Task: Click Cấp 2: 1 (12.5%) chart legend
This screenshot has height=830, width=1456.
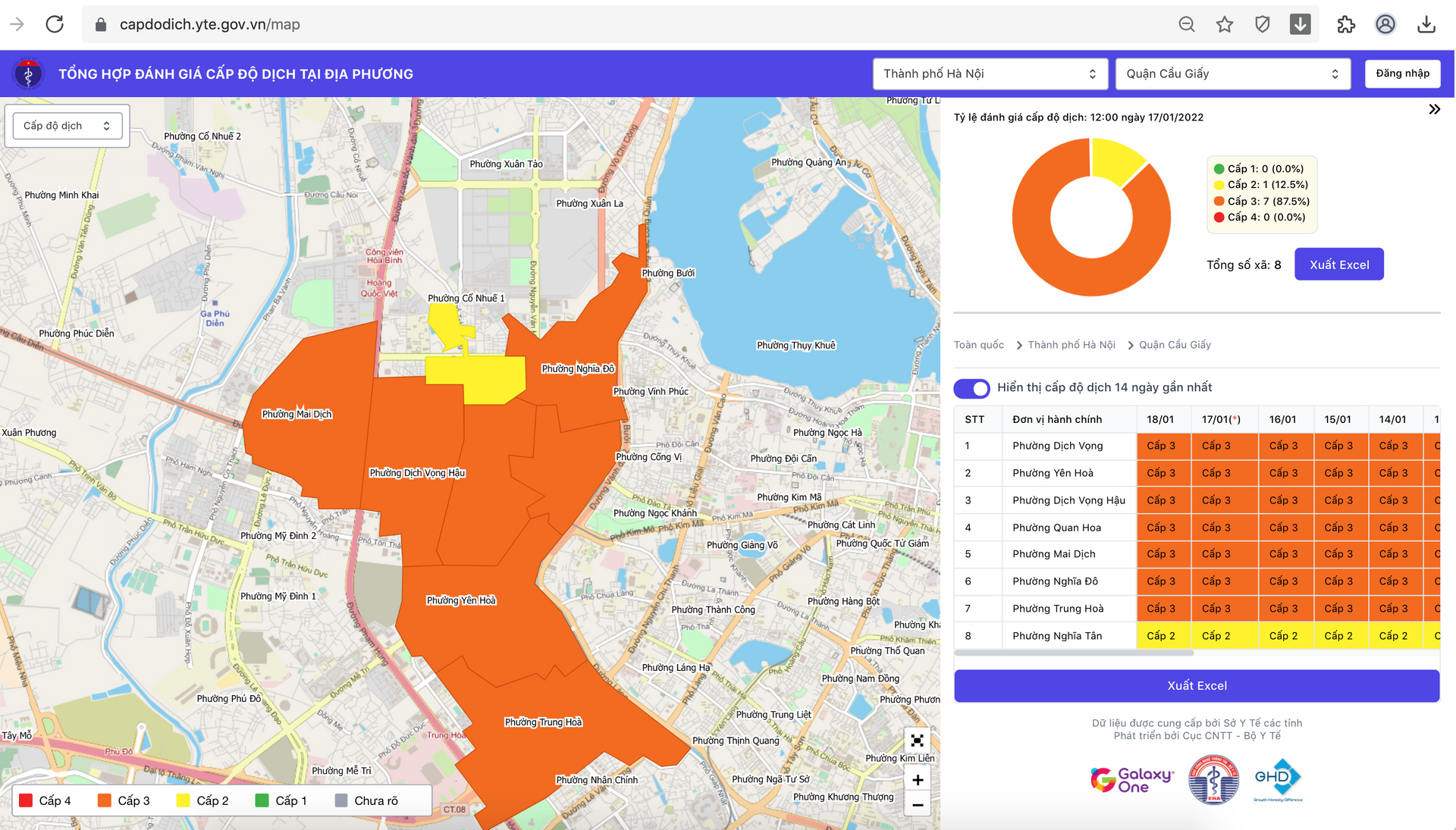Action: (1261, 184)
